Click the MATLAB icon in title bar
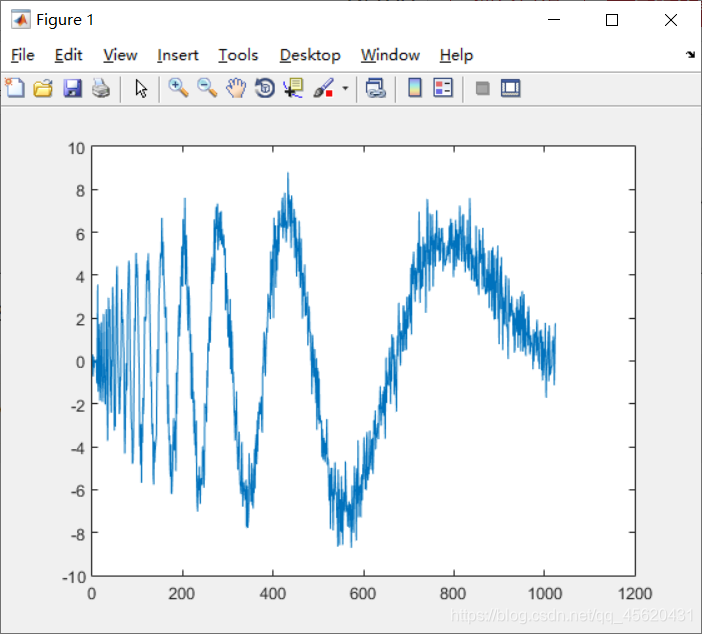This screenshot has height=634, width=702. click(x=21, y=20)
